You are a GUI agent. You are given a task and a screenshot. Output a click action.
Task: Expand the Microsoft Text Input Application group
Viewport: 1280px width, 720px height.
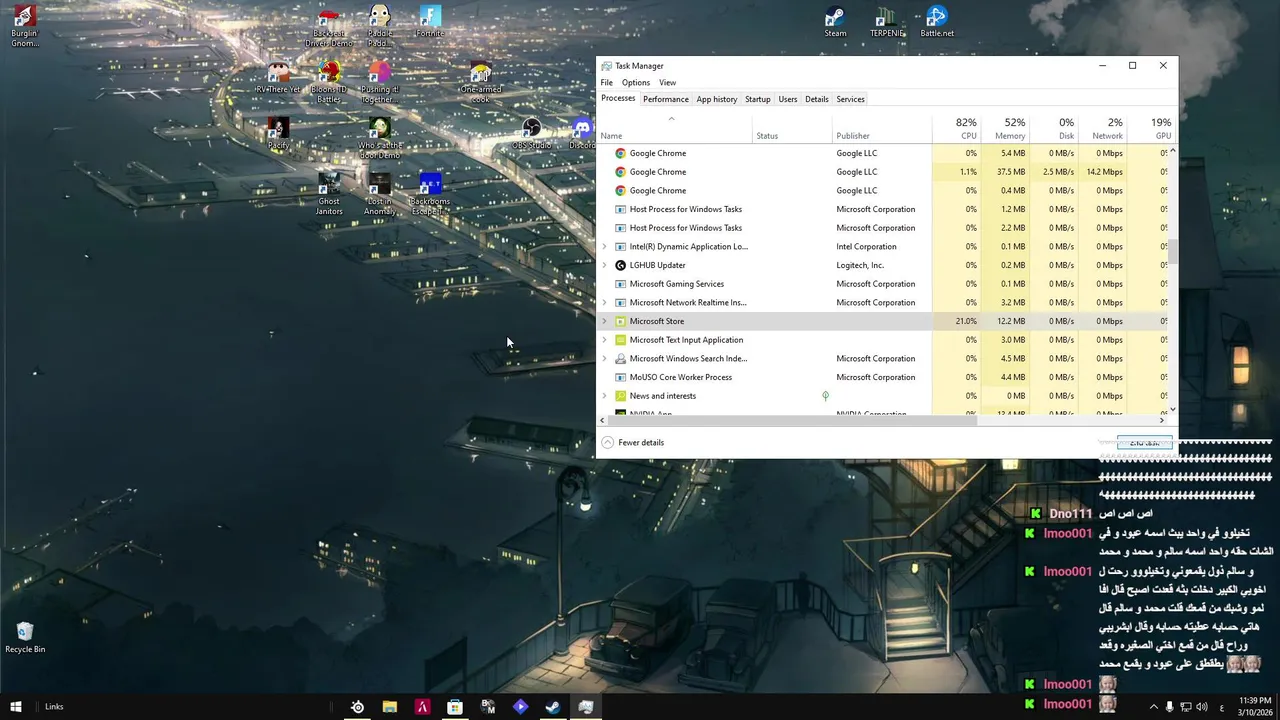click(x=604, y=340)
